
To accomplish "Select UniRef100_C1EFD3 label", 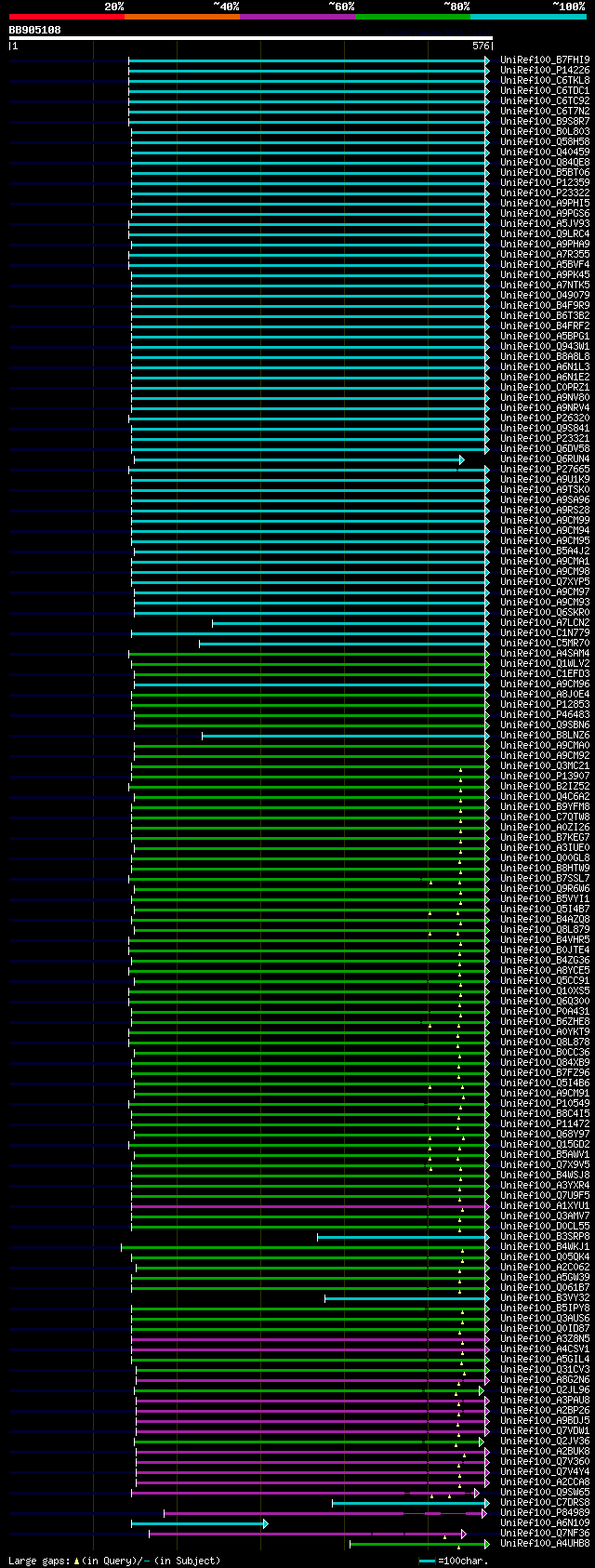I will coord(545,673).
